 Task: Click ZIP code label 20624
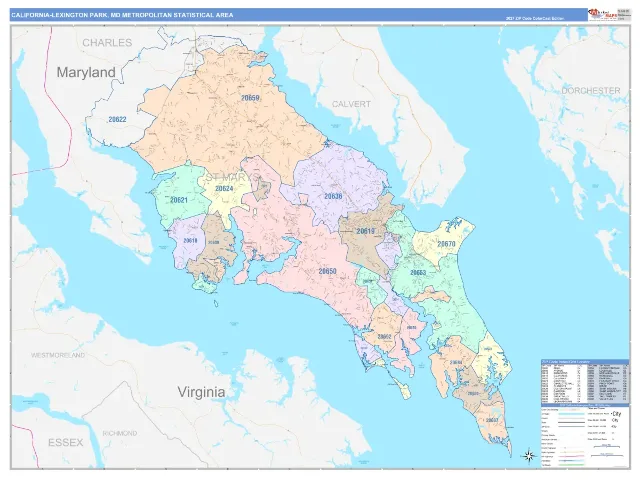[224, 189]
